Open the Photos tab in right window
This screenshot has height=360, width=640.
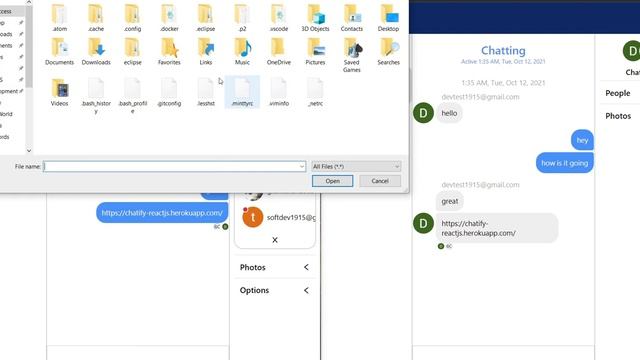coord(618,116)
